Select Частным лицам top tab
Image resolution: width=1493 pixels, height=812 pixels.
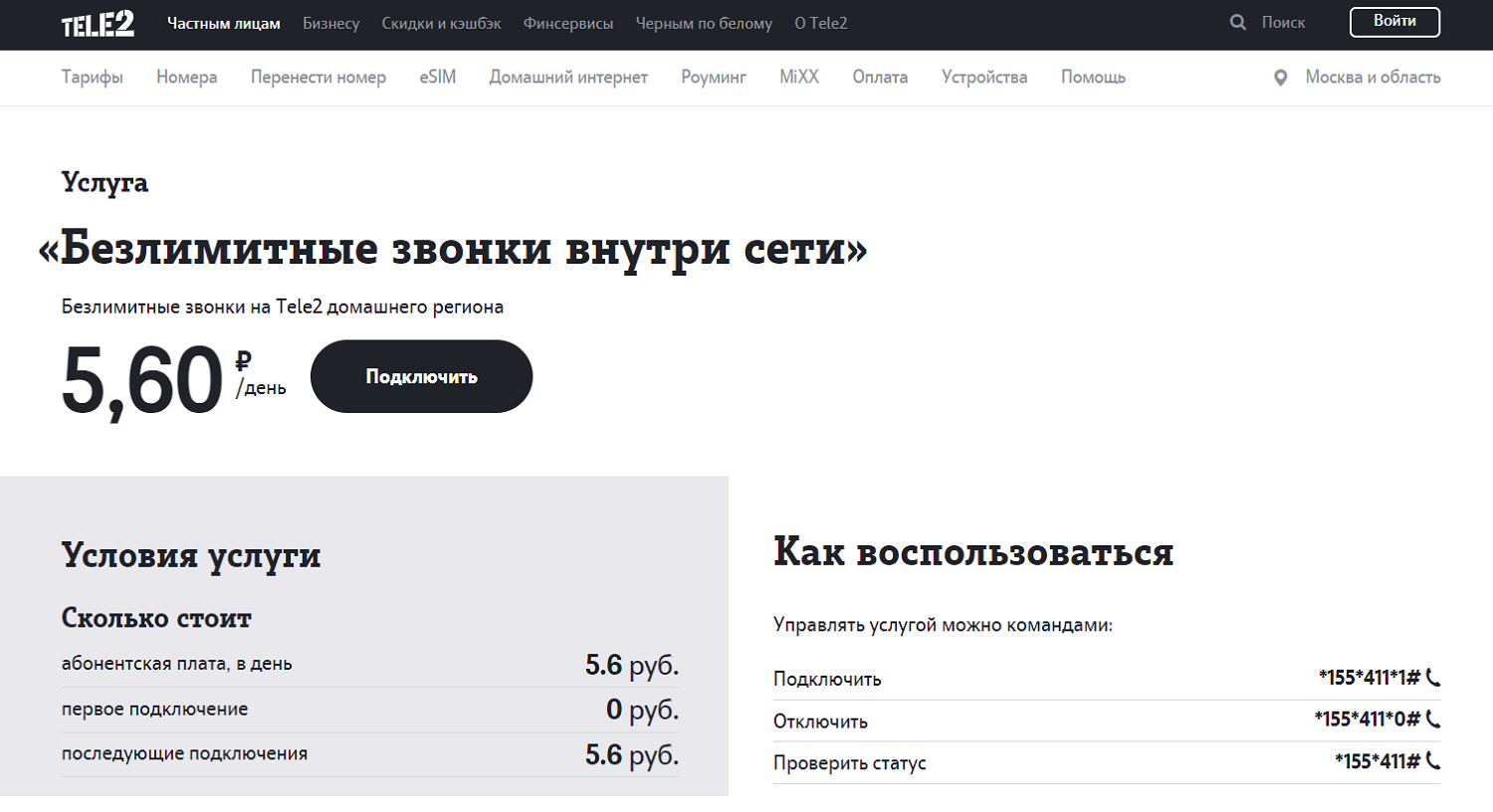click(224, 23)
